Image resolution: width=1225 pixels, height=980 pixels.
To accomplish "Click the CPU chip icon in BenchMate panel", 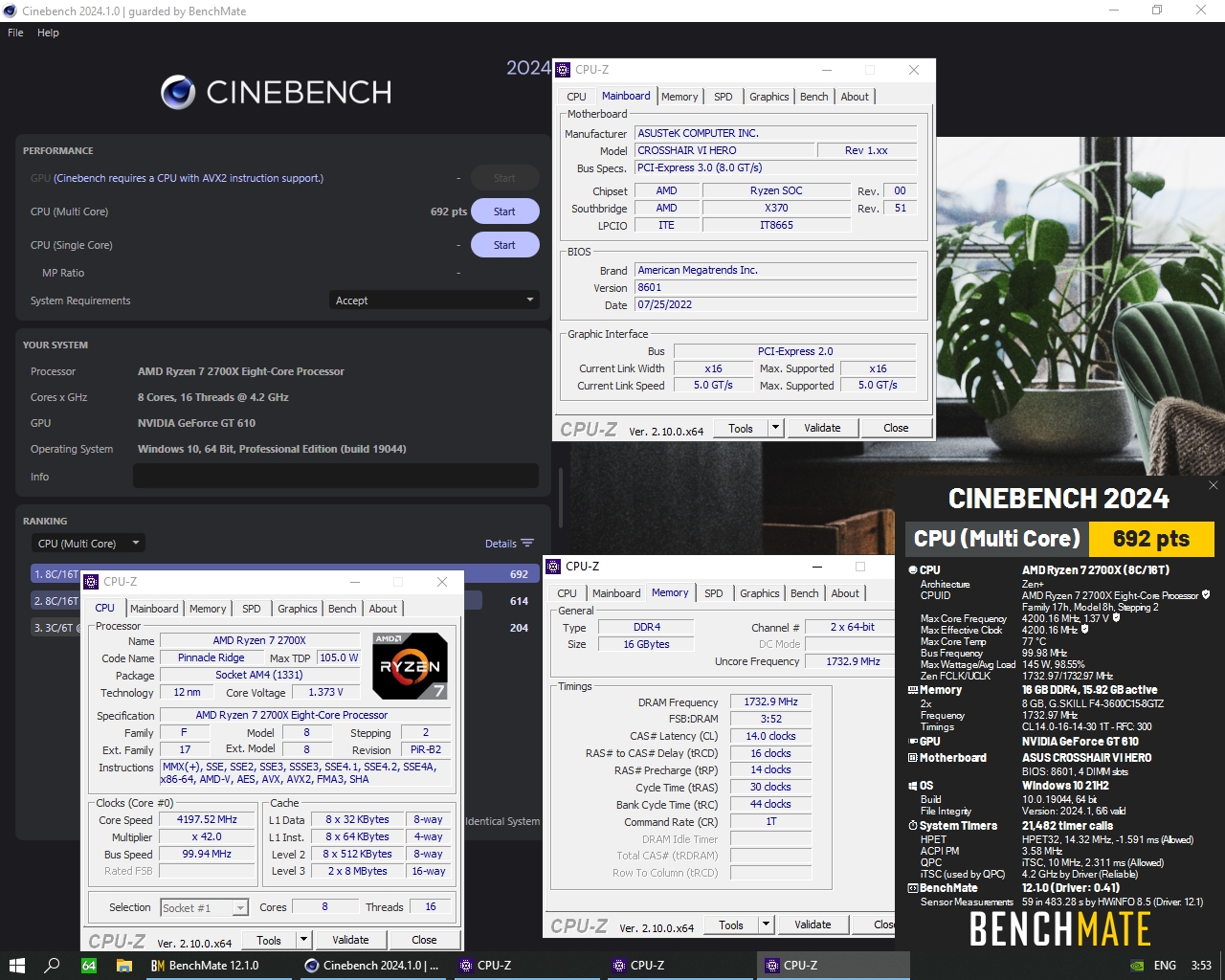I will (x=913, y=570).
